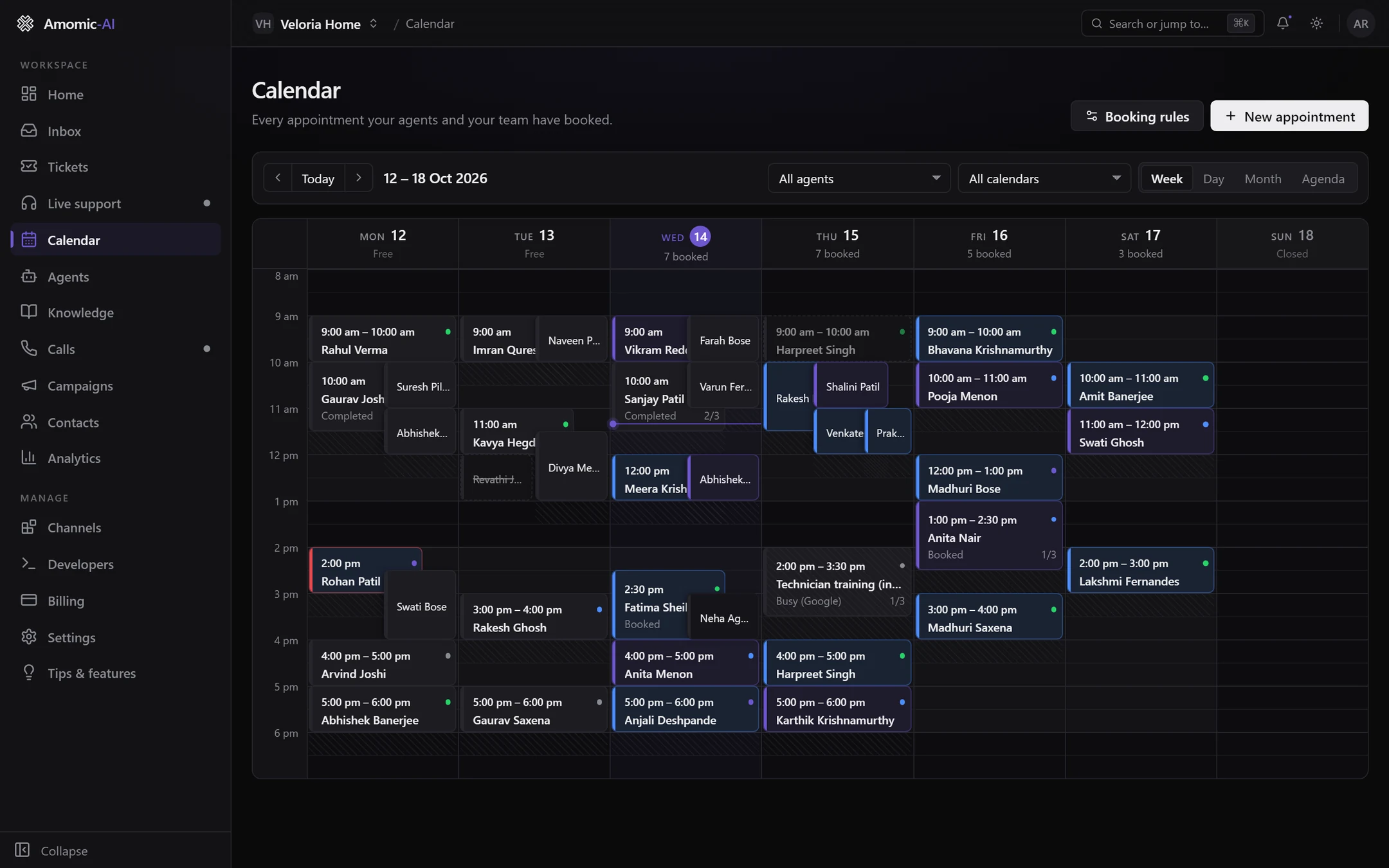Open Anita Nair's Friday 1:00 pm appointment
The image size is (1389, 868).
(989, 536)
